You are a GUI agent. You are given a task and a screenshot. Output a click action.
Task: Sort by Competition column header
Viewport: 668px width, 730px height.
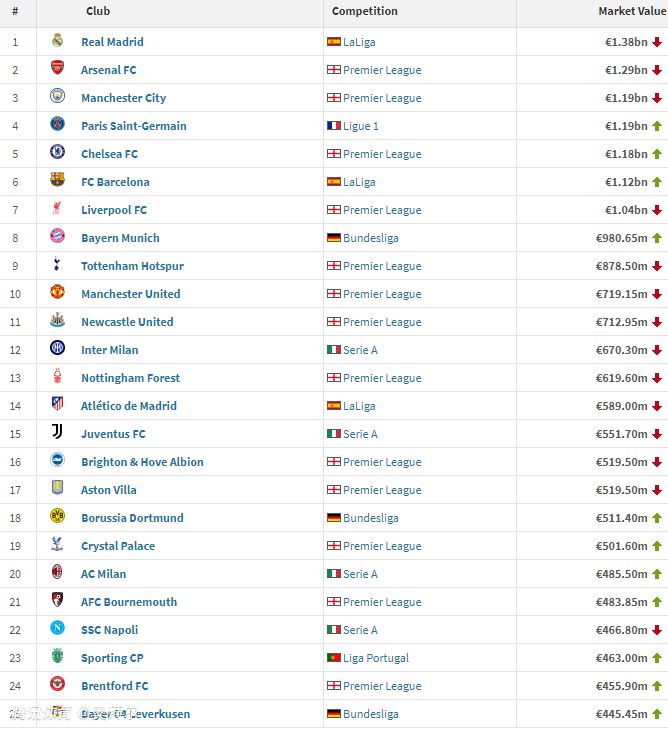pyautogui.click(x=364, y=11)
